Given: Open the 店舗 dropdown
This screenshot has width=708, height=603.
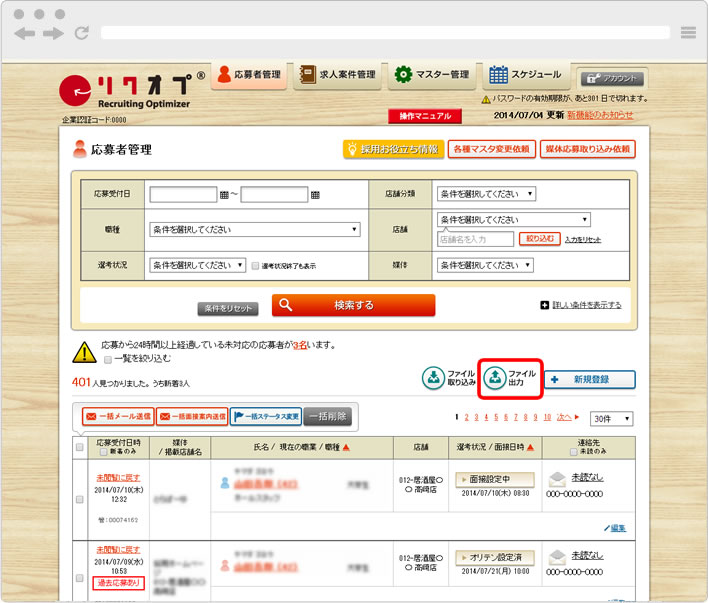Looking at the screenshot, I should coord(513,220).
